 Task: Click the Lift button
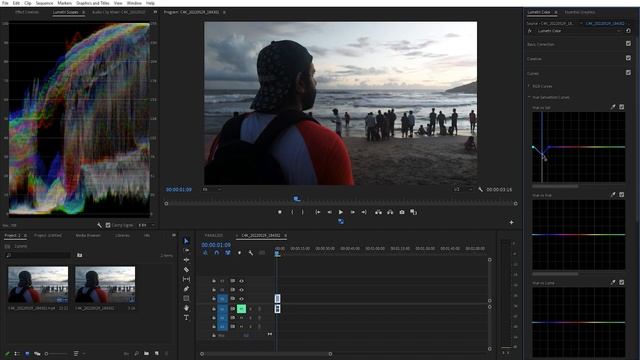(x=378, y=212)
